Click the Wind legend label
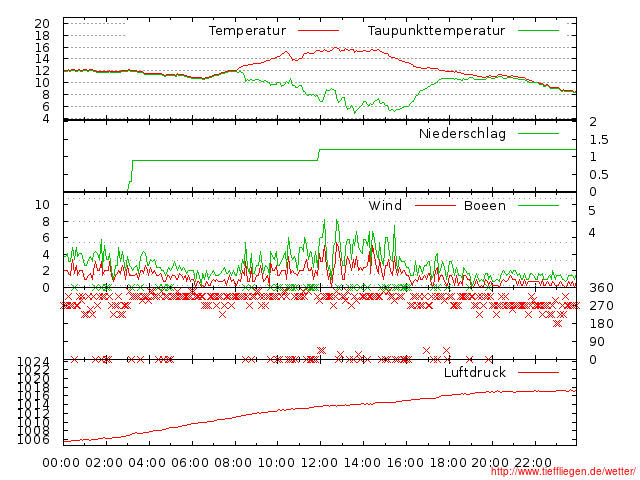Screen dimensions: 640x480 click(x=385, y=205)
